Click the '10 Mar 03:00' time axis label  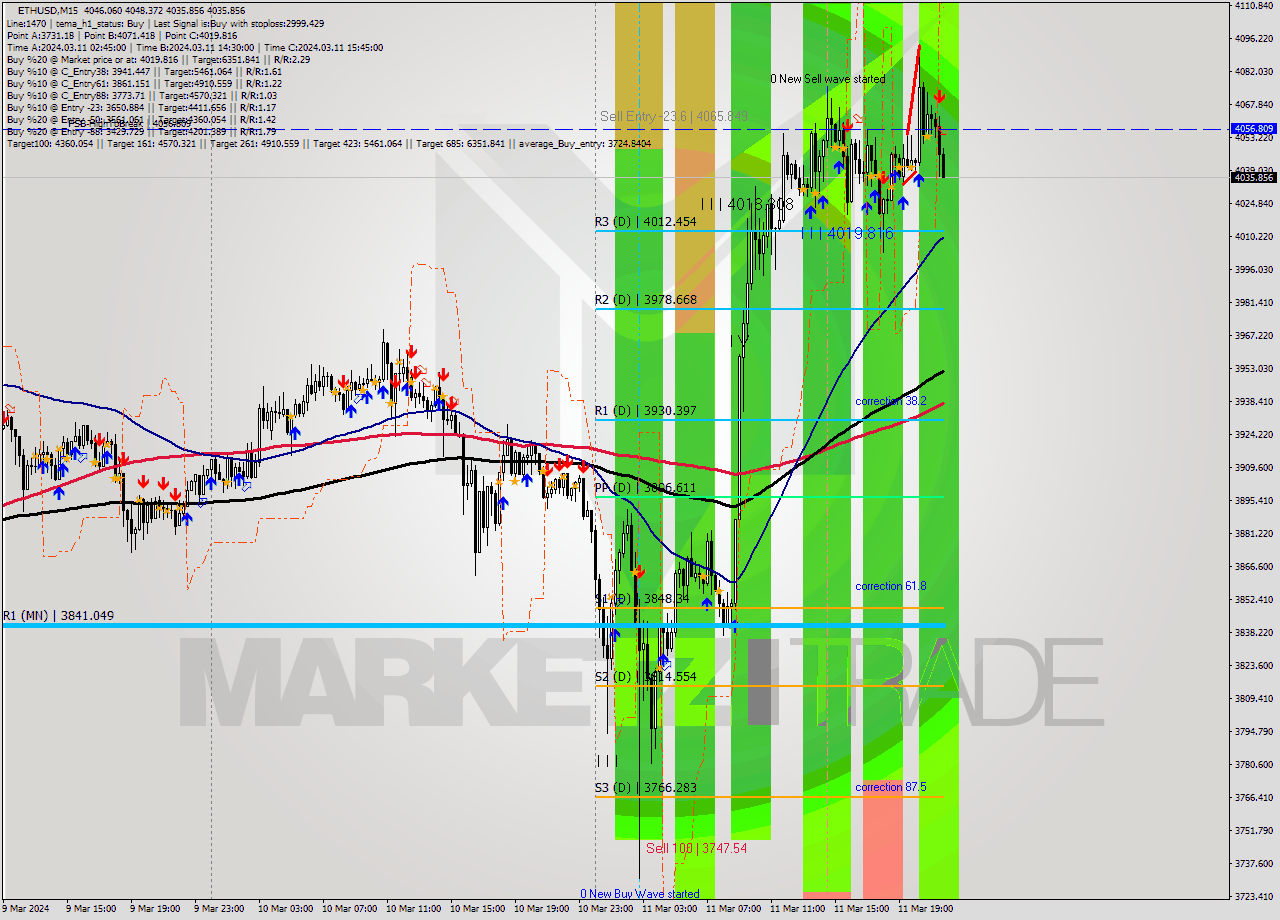click(x=286, y=909)
